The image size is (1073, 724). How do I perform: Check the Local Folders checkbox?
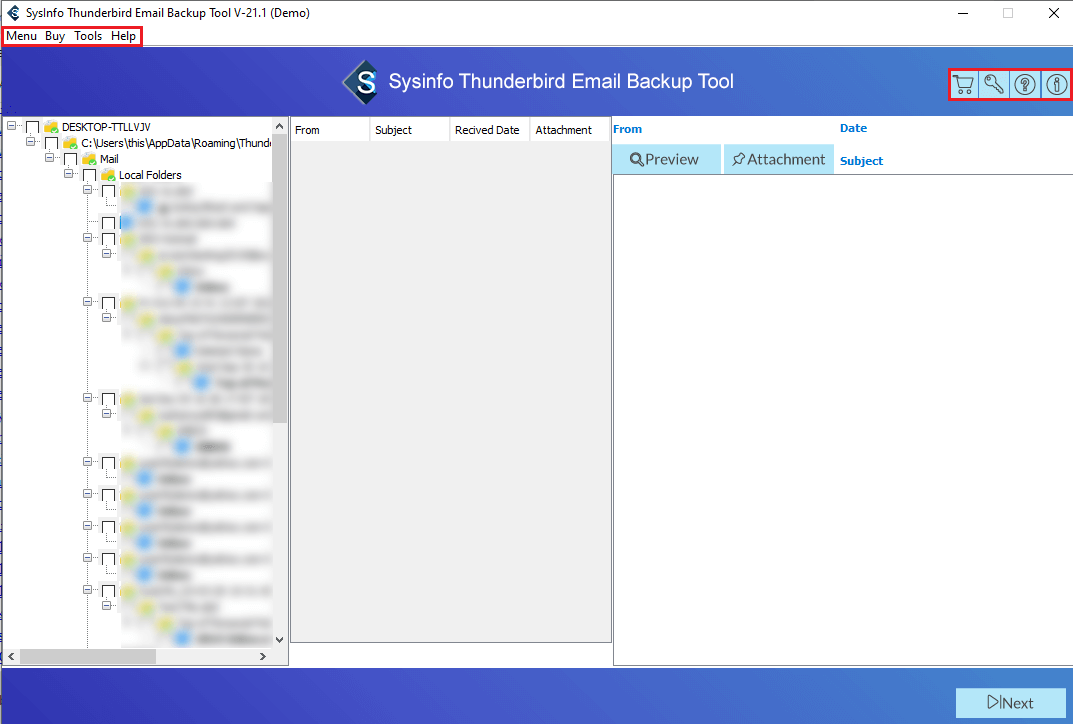(x=90, y=175)
